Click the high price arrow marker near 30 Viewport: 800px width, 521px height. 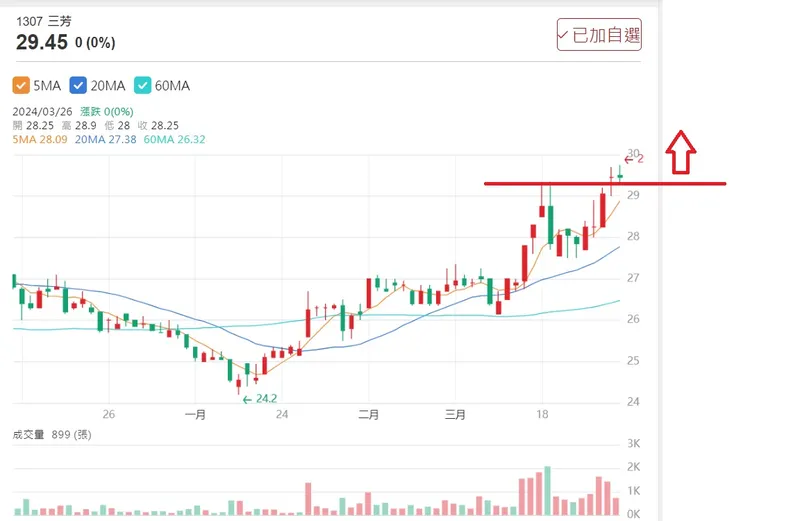pos(633,159)
